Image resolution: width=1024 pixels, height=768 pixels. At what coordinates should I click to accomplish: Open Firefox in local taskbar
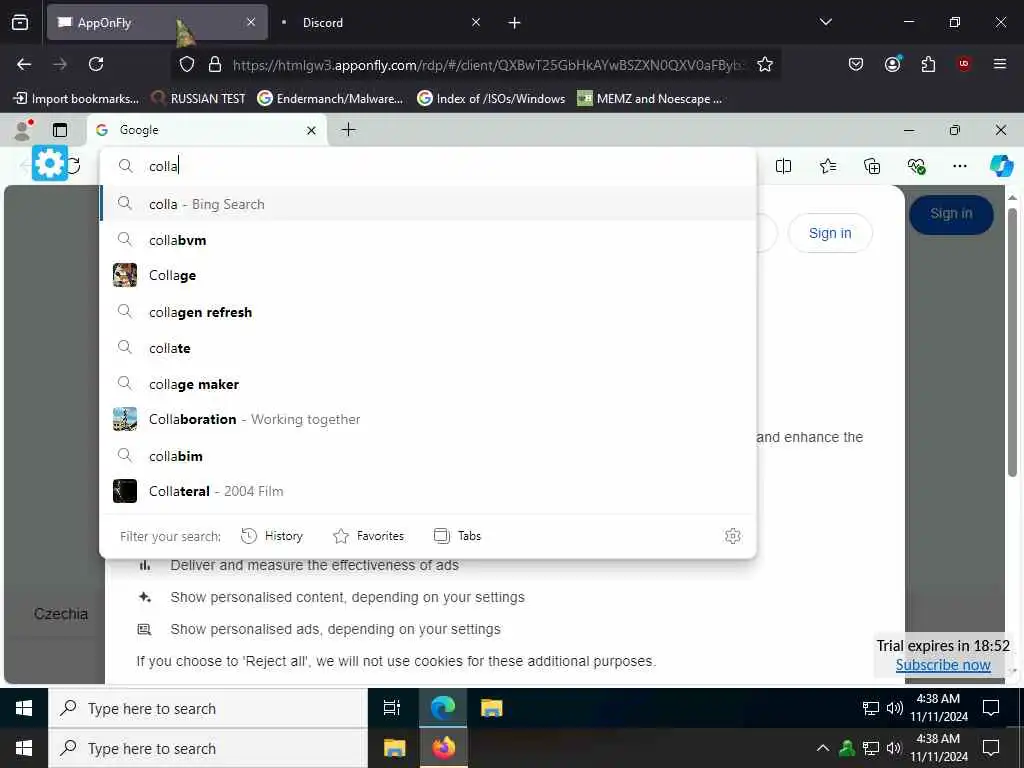pyautogui.click(x=443, y=748)
